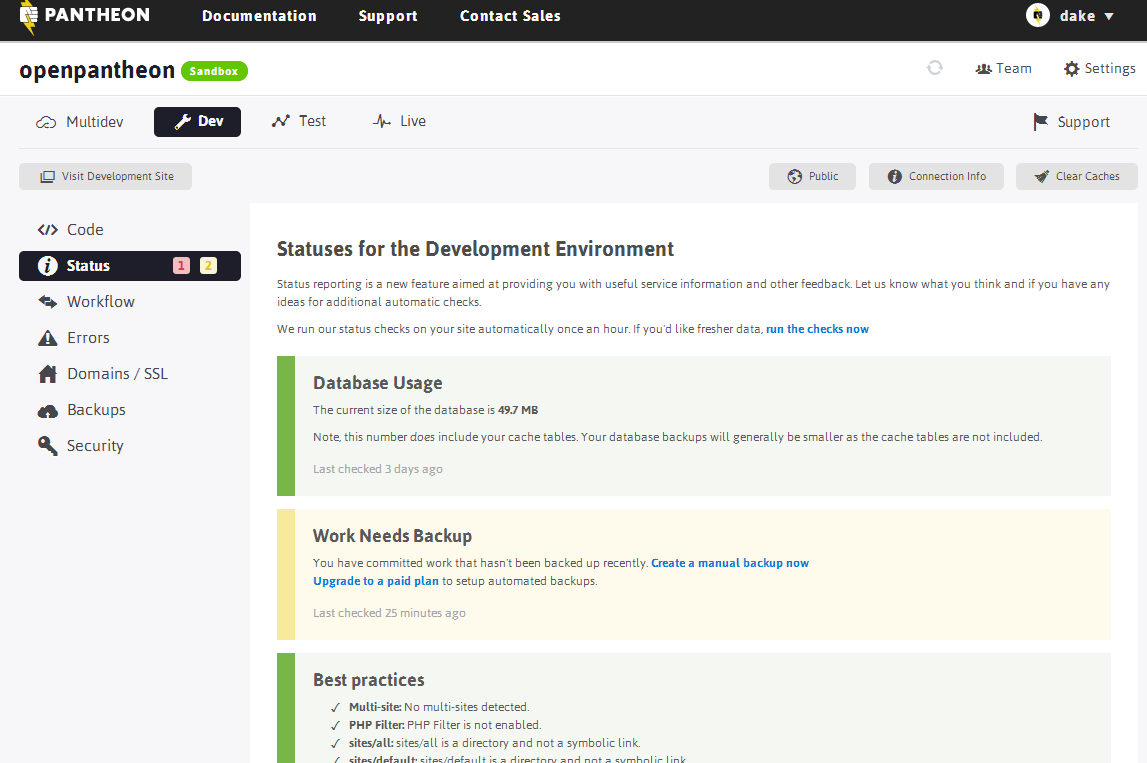Screen dimensions: 1147x763
Task: Switch to the Multidev environment tab
Action: tap(80, 121)
